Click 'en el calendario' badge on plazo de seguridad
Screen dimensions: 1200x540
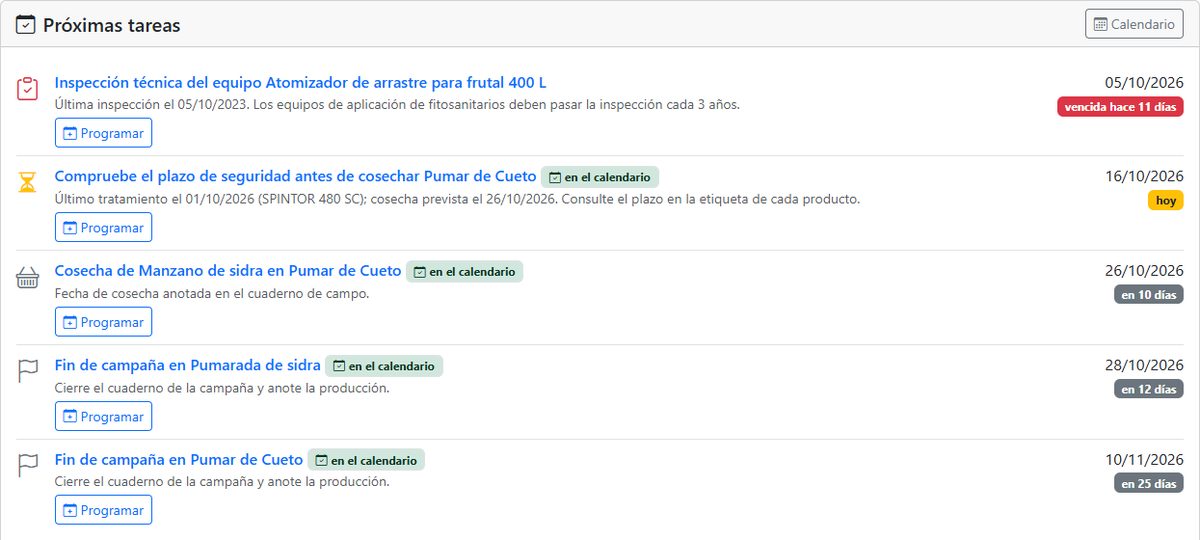[600, 177]
